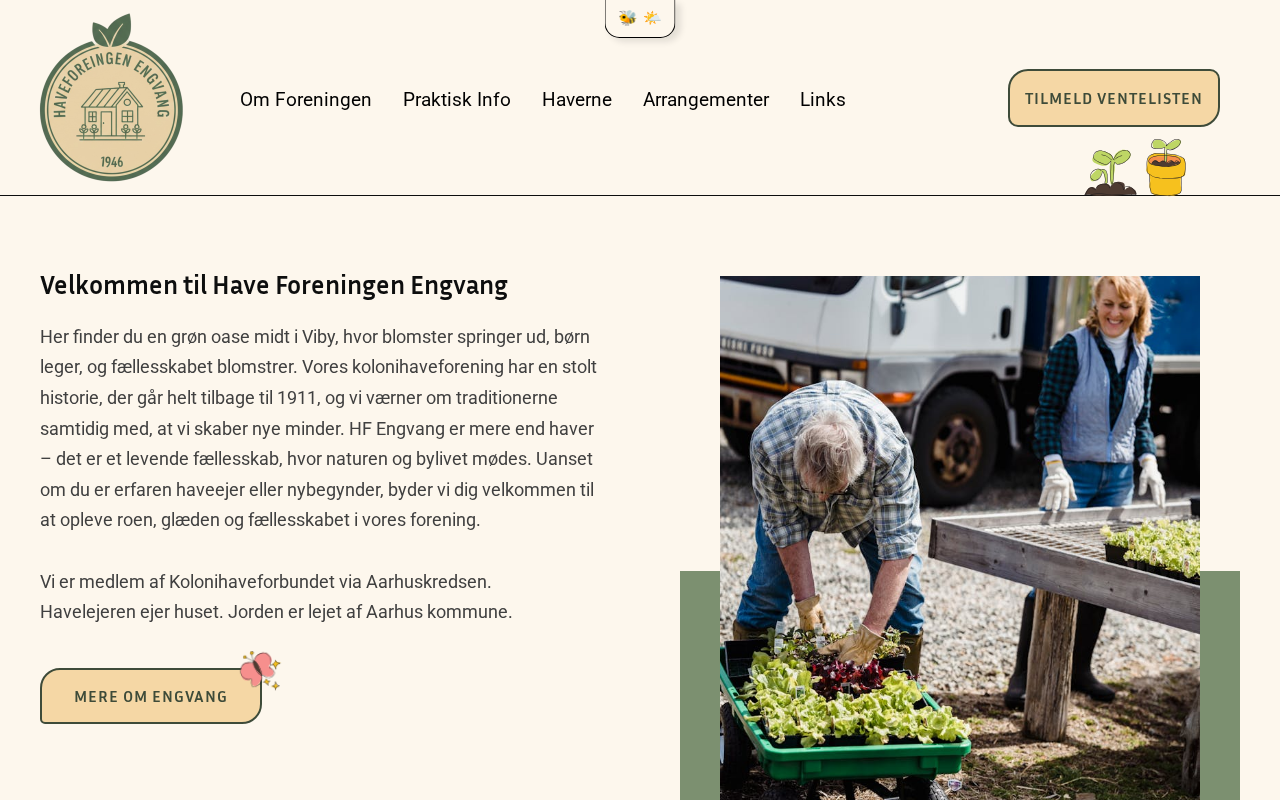Image resolution: width=1280 pixels, height=800 pixels.
Task: Go to the Haverne page
Action: click(577, 99)
